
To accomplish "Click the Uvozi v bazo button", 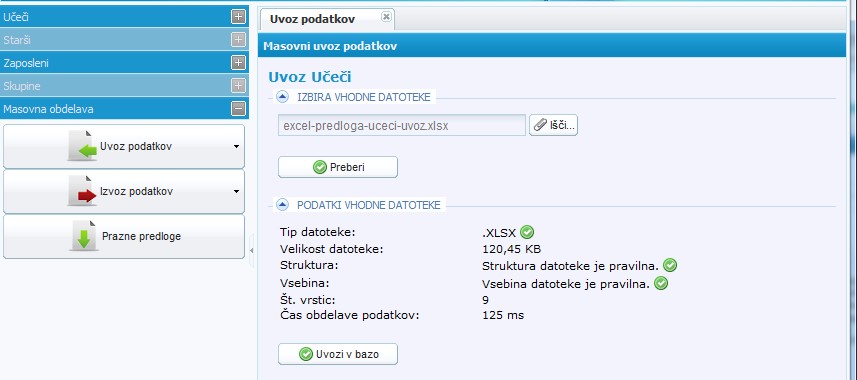I will coord(338,354).
